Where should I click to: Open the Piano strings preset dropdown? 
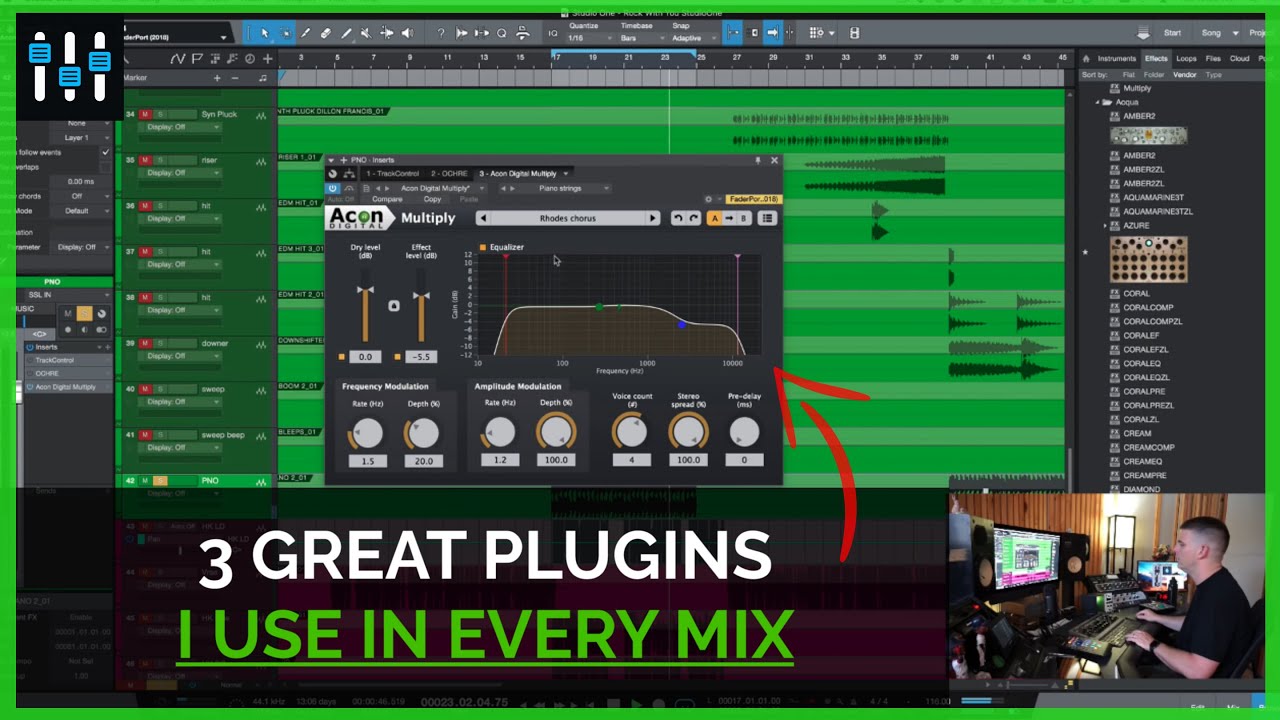pos(606,188)
